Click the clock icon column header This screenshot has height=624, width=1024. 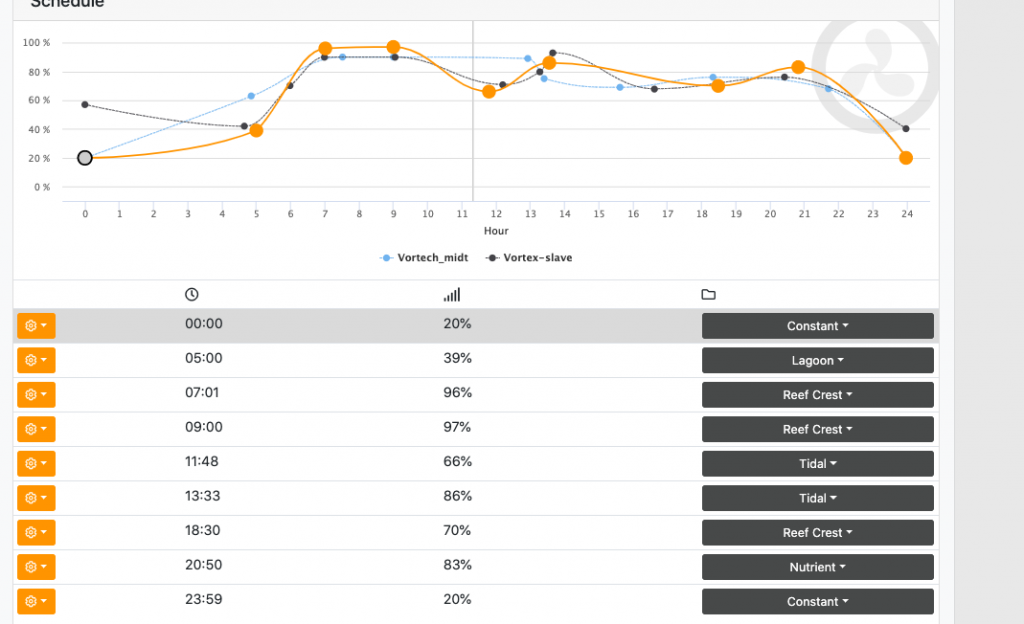pyautogui.click(x=192, y=295)
